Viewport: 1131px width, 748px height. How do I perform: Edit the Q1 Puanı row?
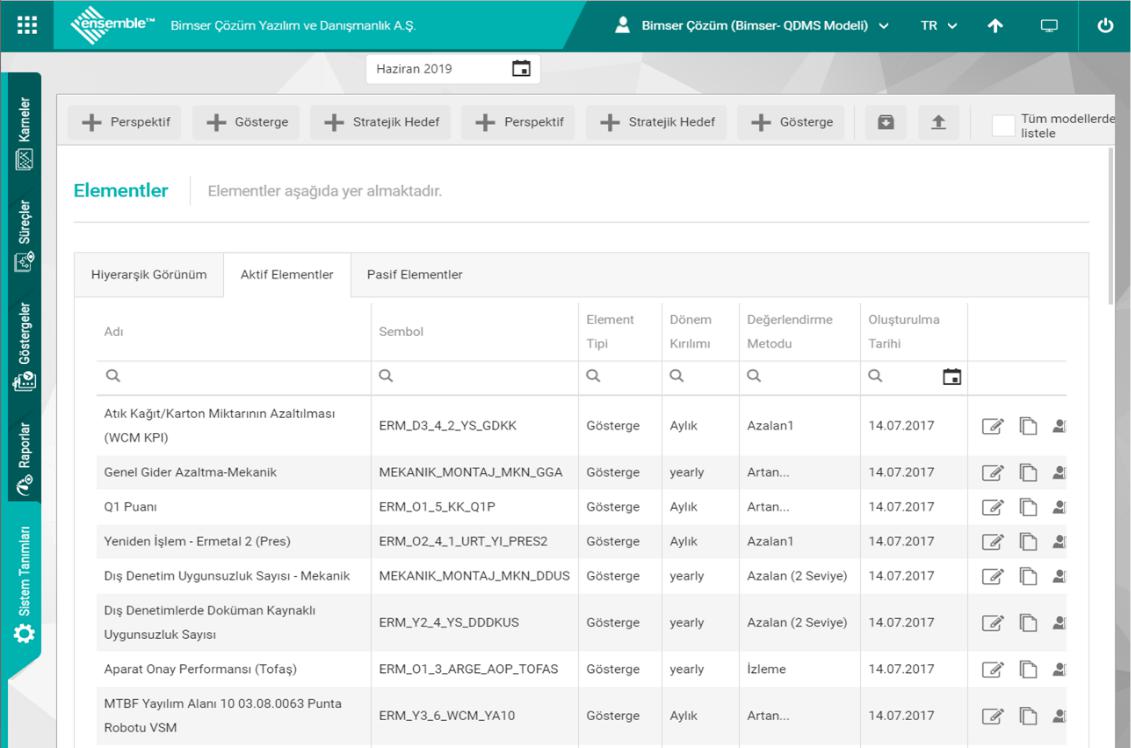[991, 506]
